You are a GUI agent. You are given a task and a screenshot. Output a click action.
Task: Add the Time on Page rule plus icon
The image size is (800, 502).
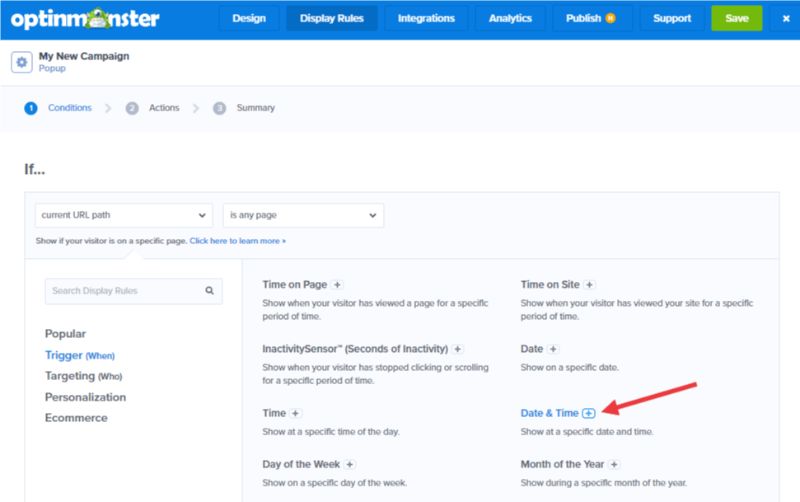(x=337, y=285)
